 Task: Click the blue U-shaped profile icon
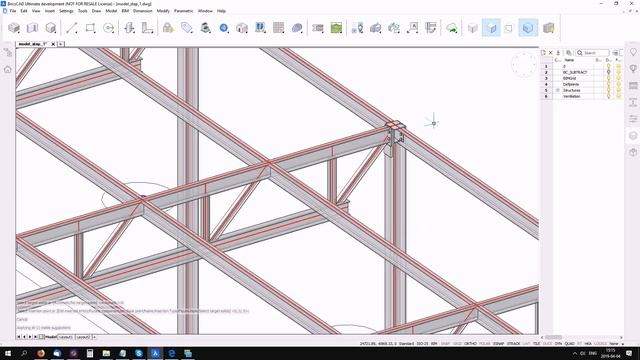pos(260,28)
